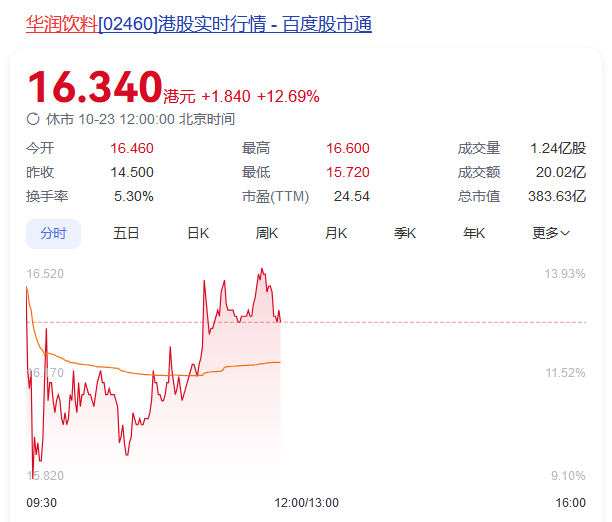Click the percent change +12.69%
Image resolution: width=612 pixels, height=522 pixels.
coord(288,96)
